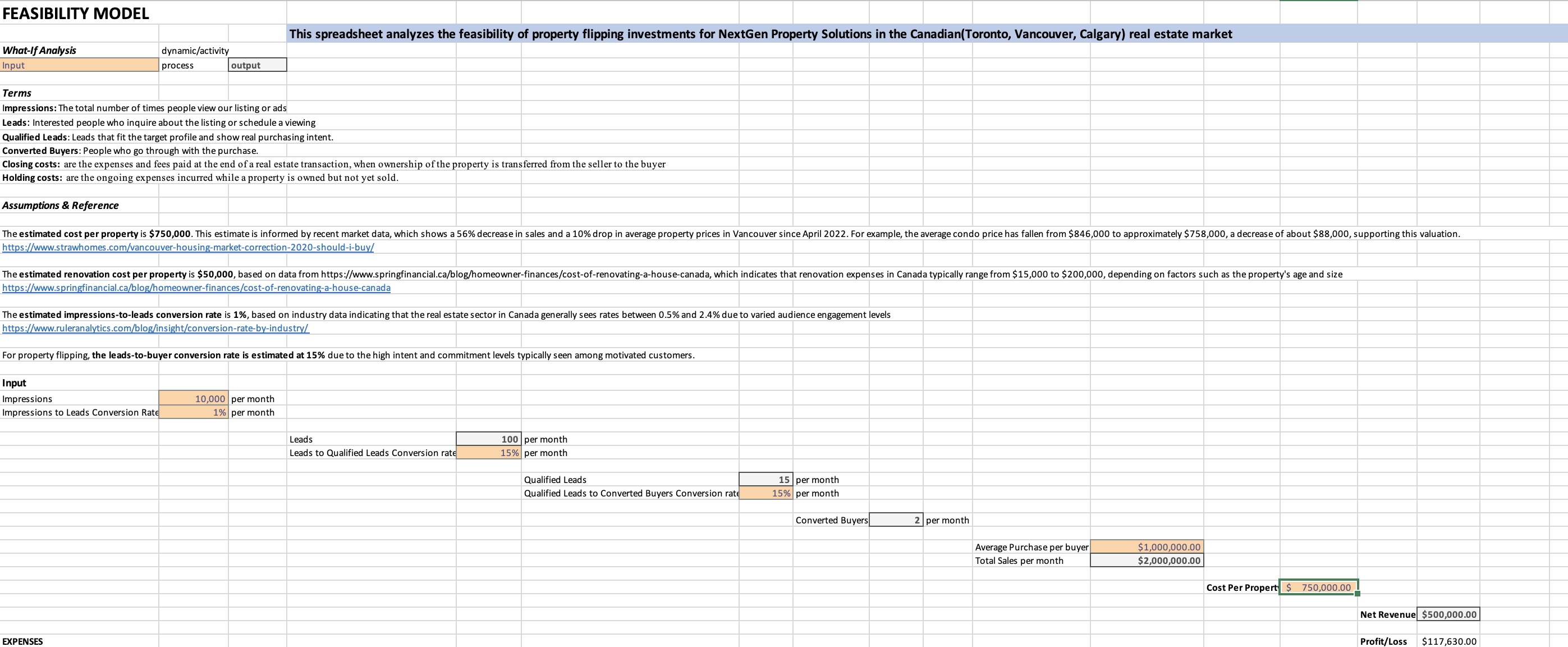Click the Net Revenue value cell
Screen dimensions: 1568x647
coord(1448,613)
